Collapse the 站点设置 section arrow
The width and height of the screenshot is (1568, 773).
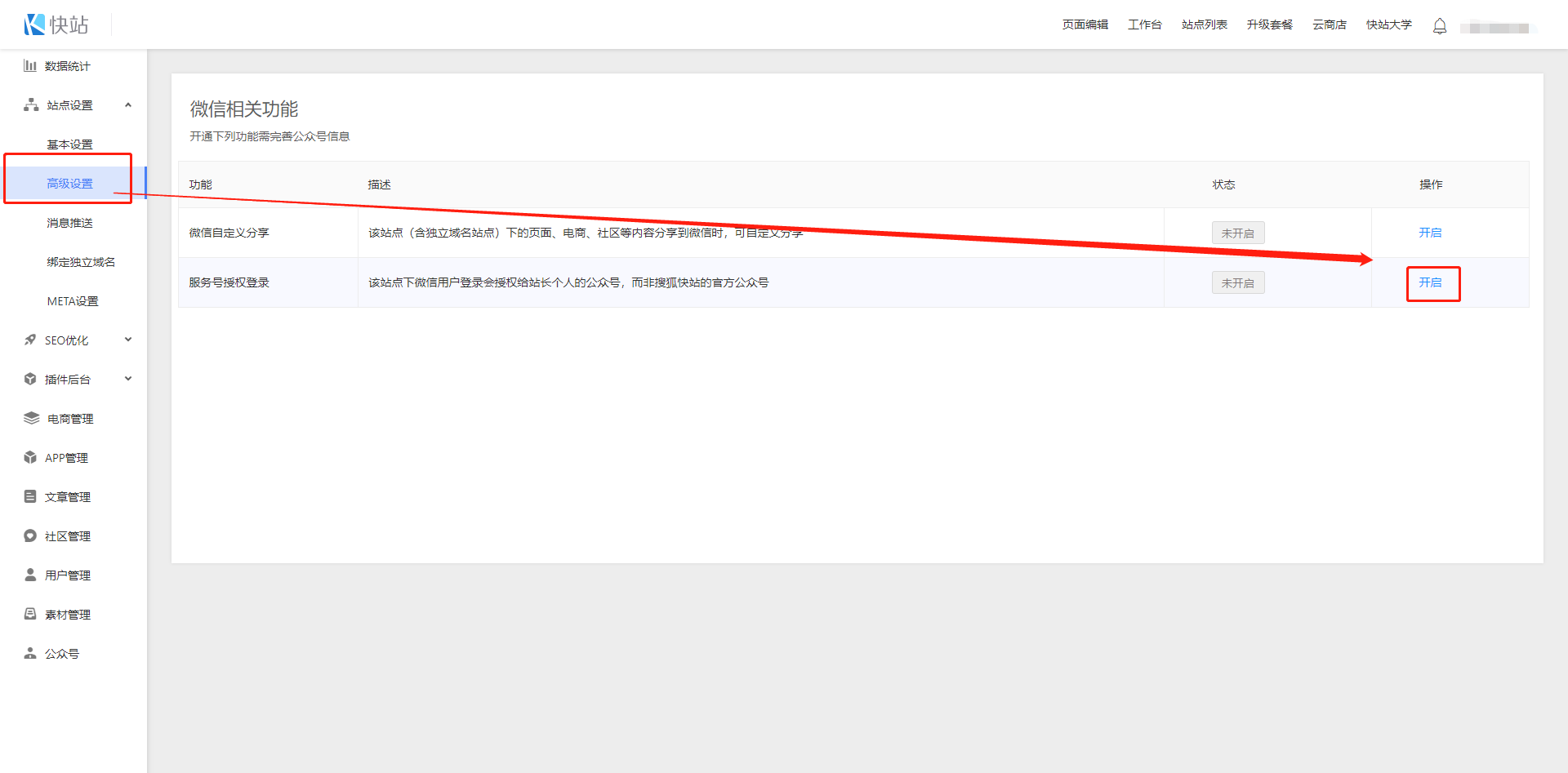[128, 104]
